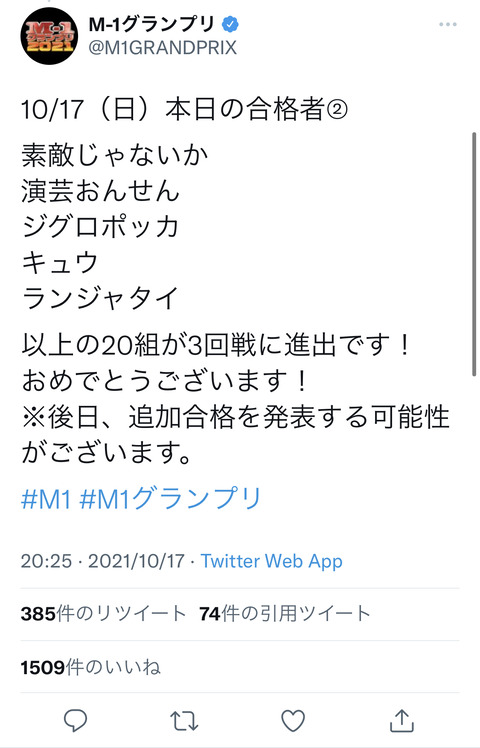View the 1509件のいいね list
The height and width of the screenshot is (748, 480).
pyautogui.click(x=90, y=667)
